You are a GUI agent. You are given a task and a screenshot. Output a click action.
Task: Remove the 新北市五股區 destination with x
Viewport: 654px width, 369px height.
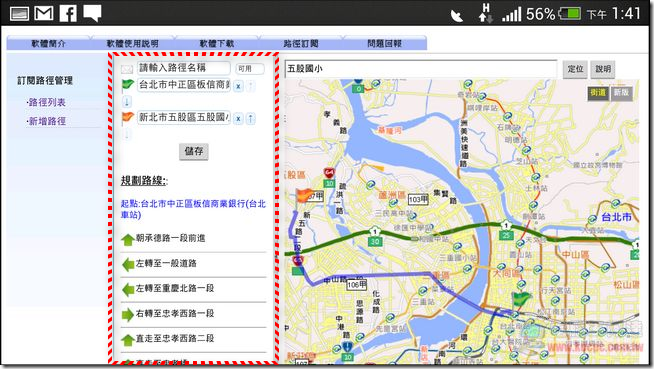coord(238,119)
